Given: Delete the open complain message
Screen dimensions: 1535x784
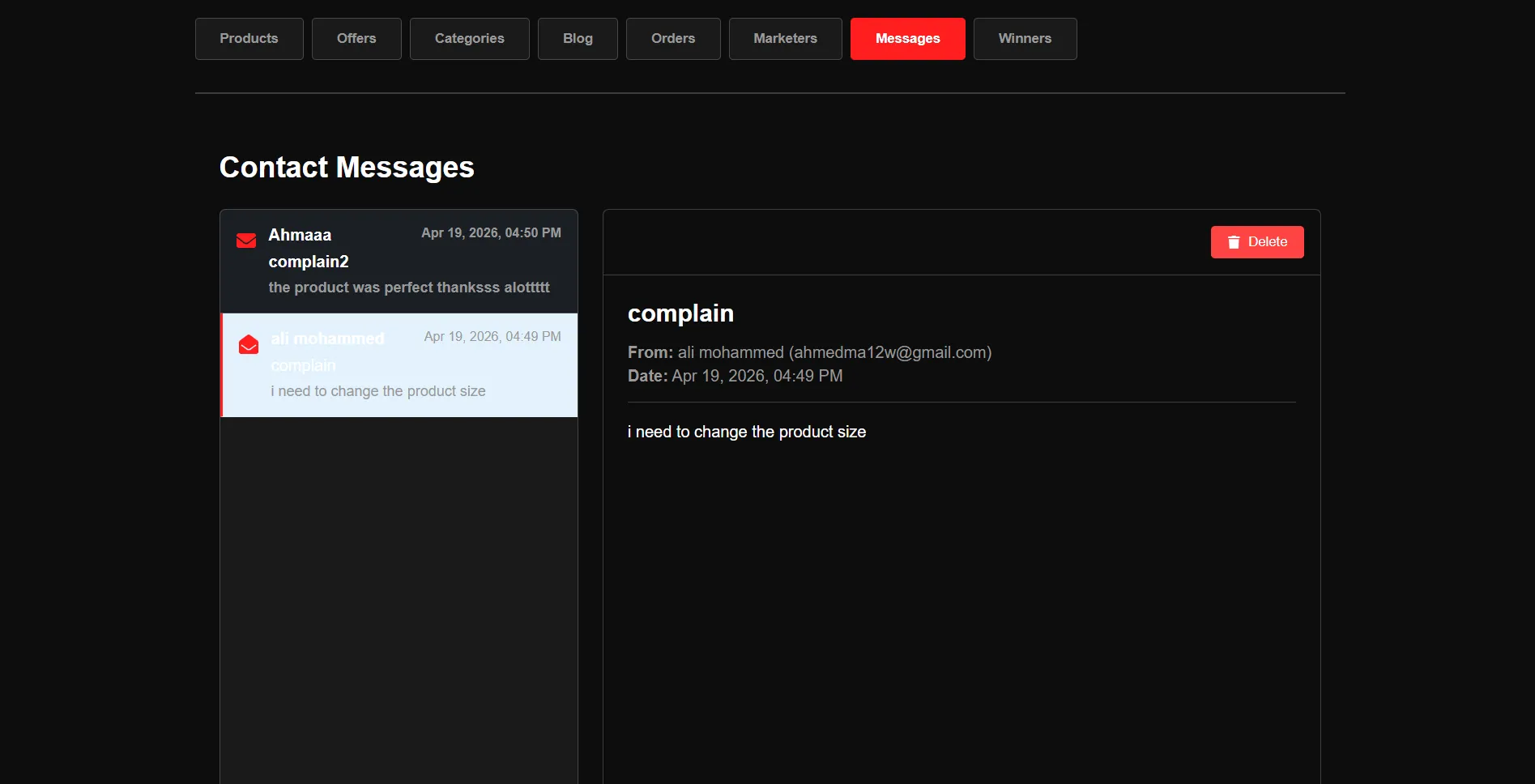Looking at the screenshot, I should click(x=1257, y=242).
